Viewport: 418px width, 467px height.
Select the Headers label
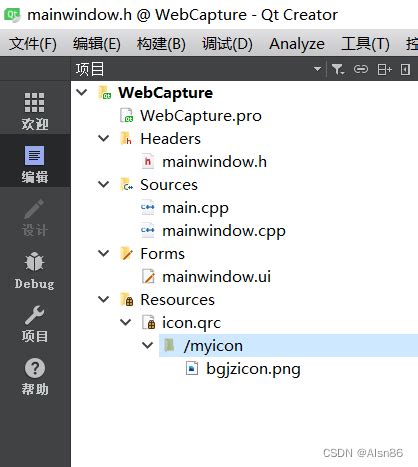coord(170,139)
